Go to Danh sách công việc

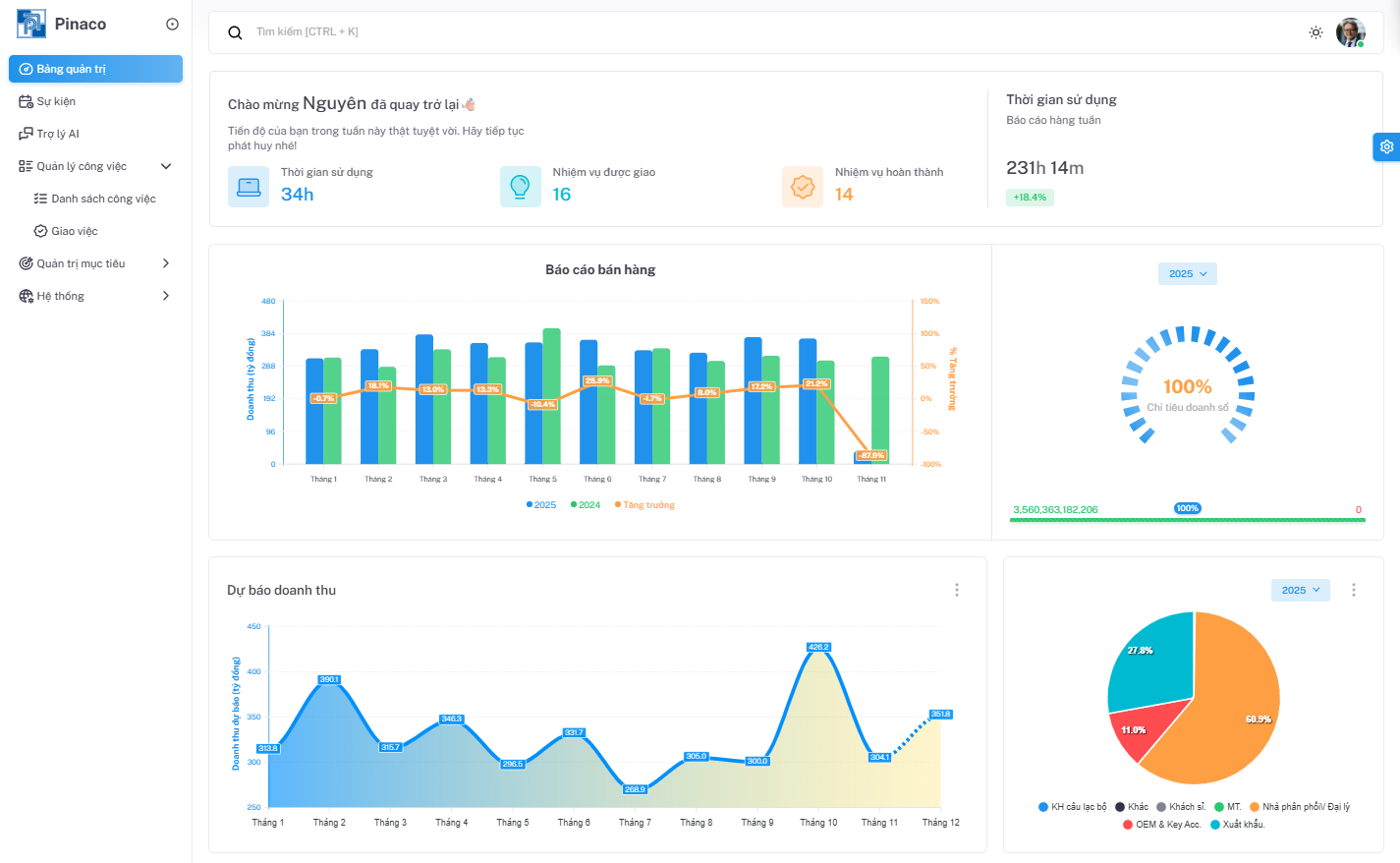click(x=103, y=199)
